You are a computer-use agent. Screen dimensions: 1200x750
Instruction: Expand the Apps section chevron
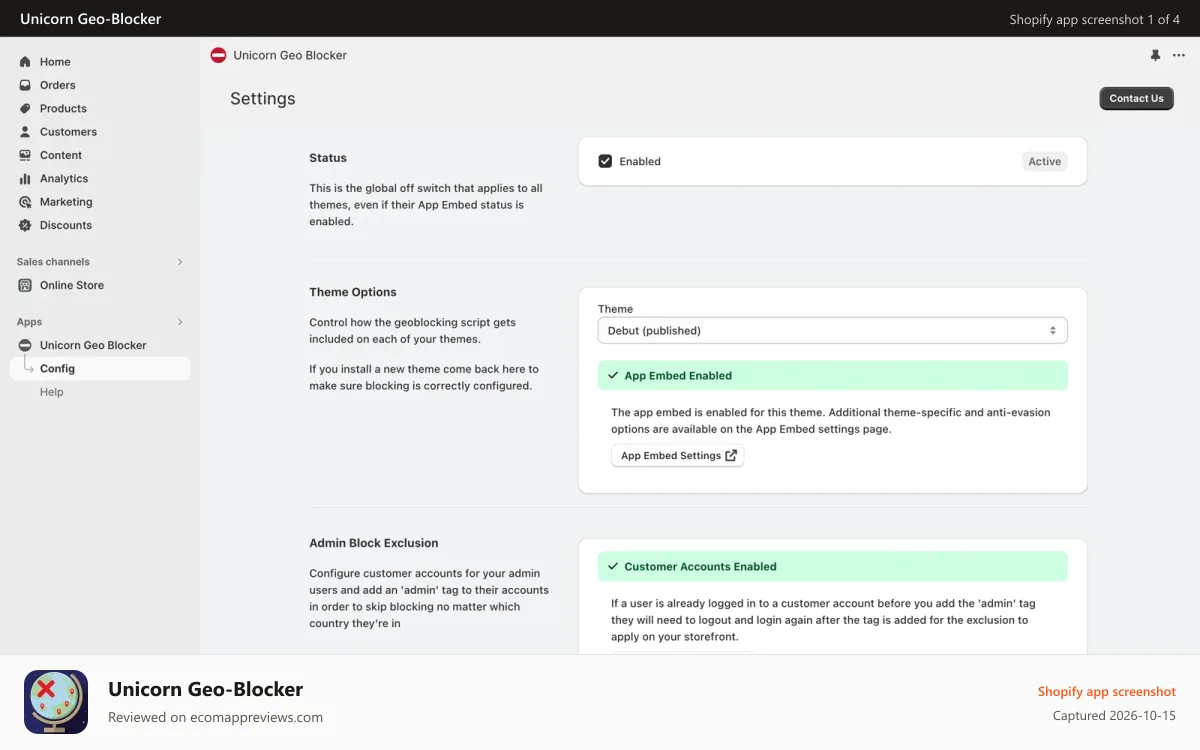[x=180, y=322]
